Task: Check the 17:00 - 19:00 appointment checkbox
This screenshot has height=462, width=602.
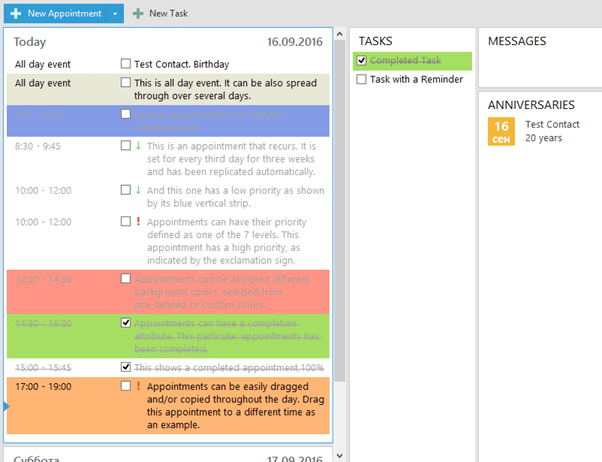Action: point(126,386)
